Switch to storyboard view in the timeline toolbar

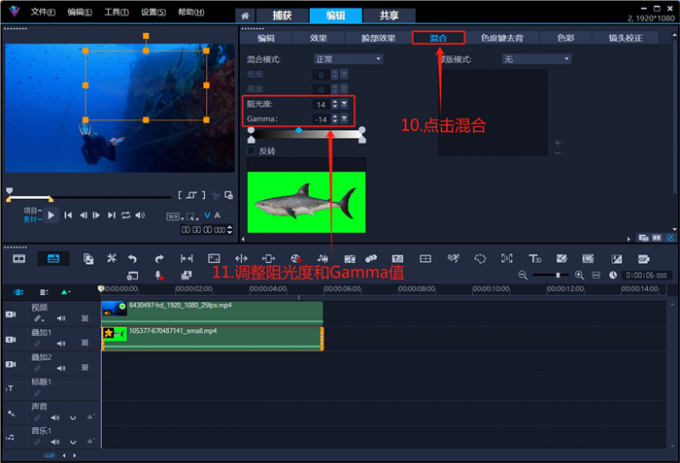(19, 259)
